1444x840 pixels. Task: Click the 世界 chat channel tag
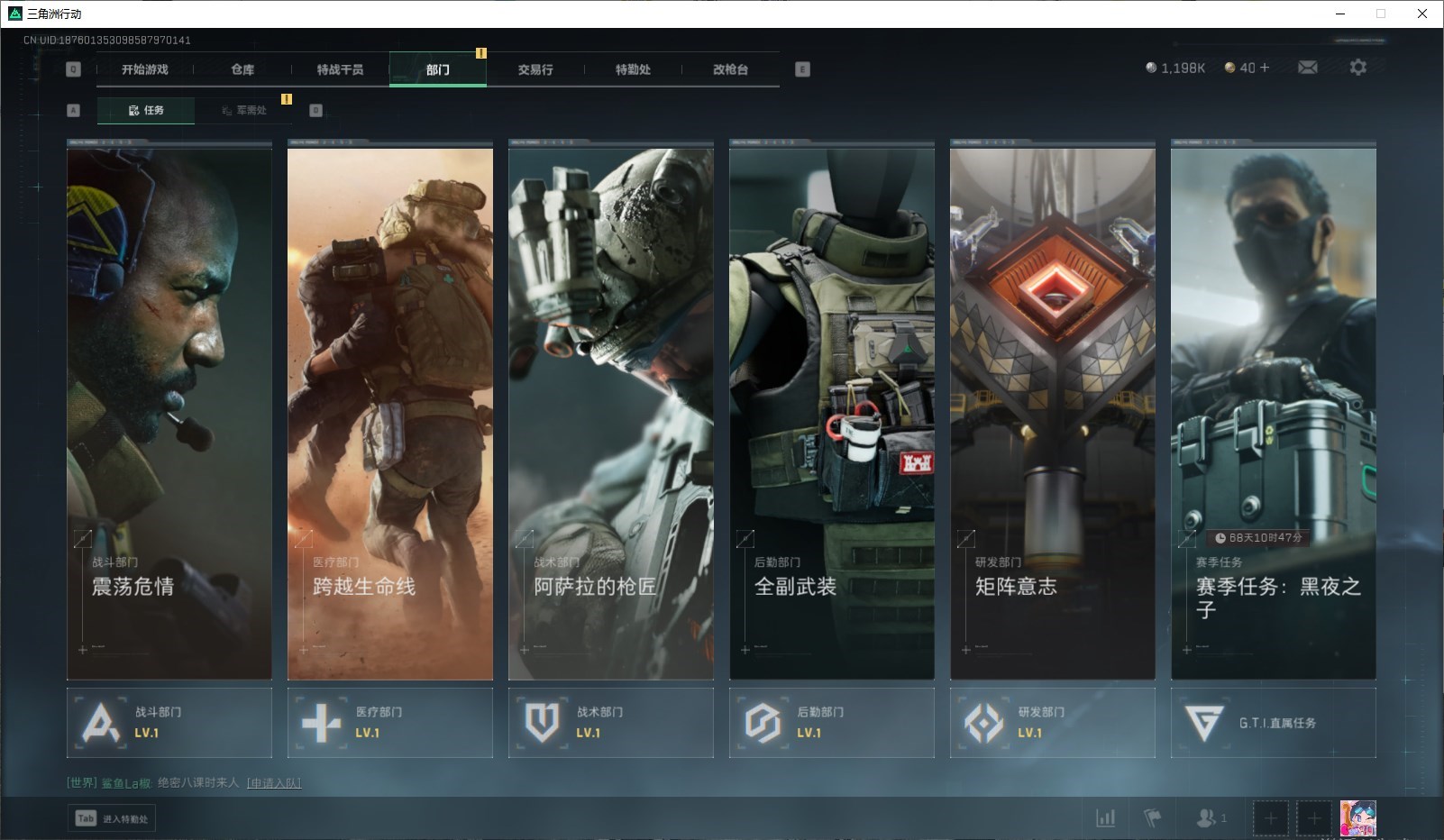(81, 782)
